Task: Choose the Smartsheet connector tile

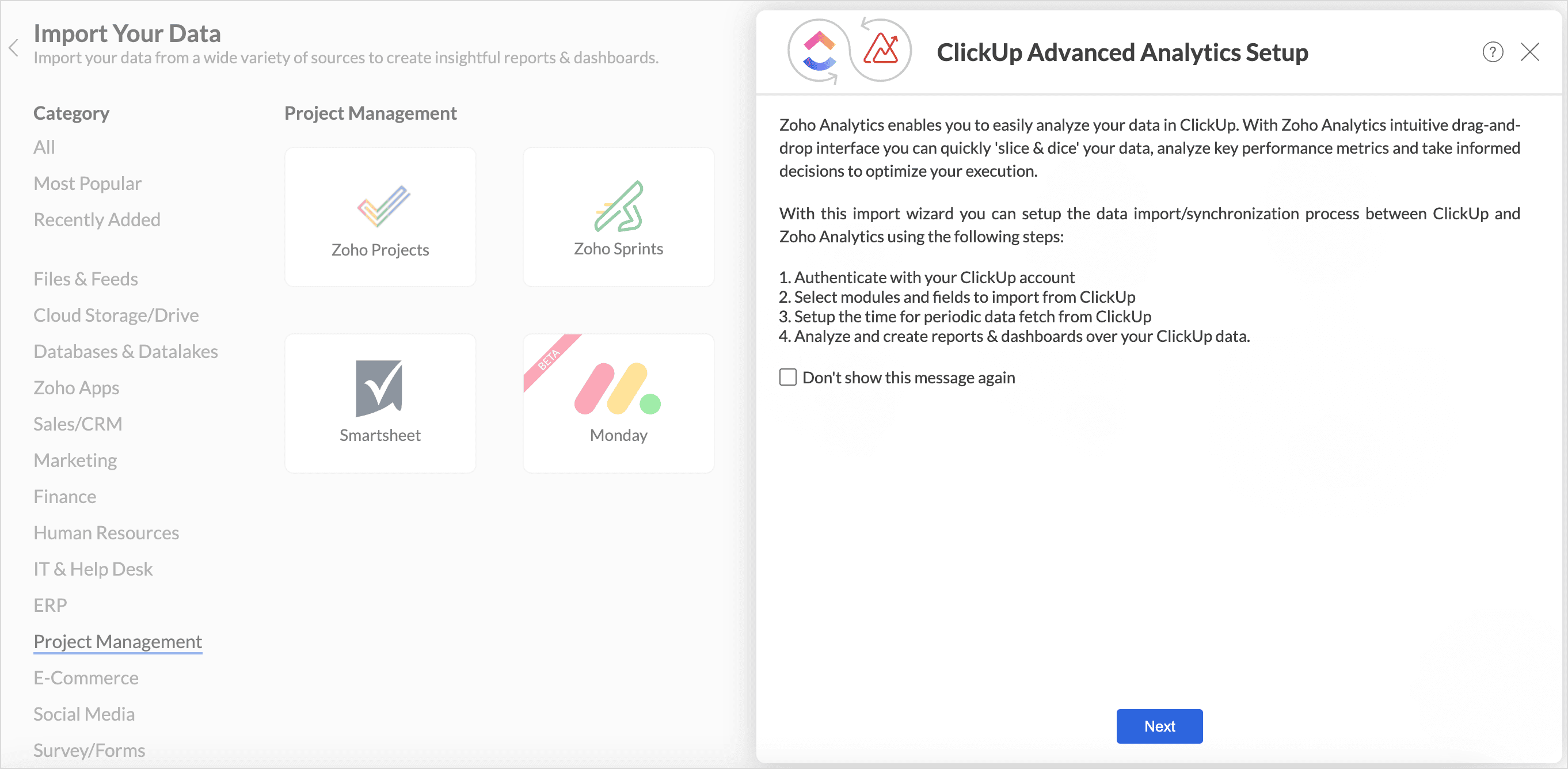Action: (380, 403)
